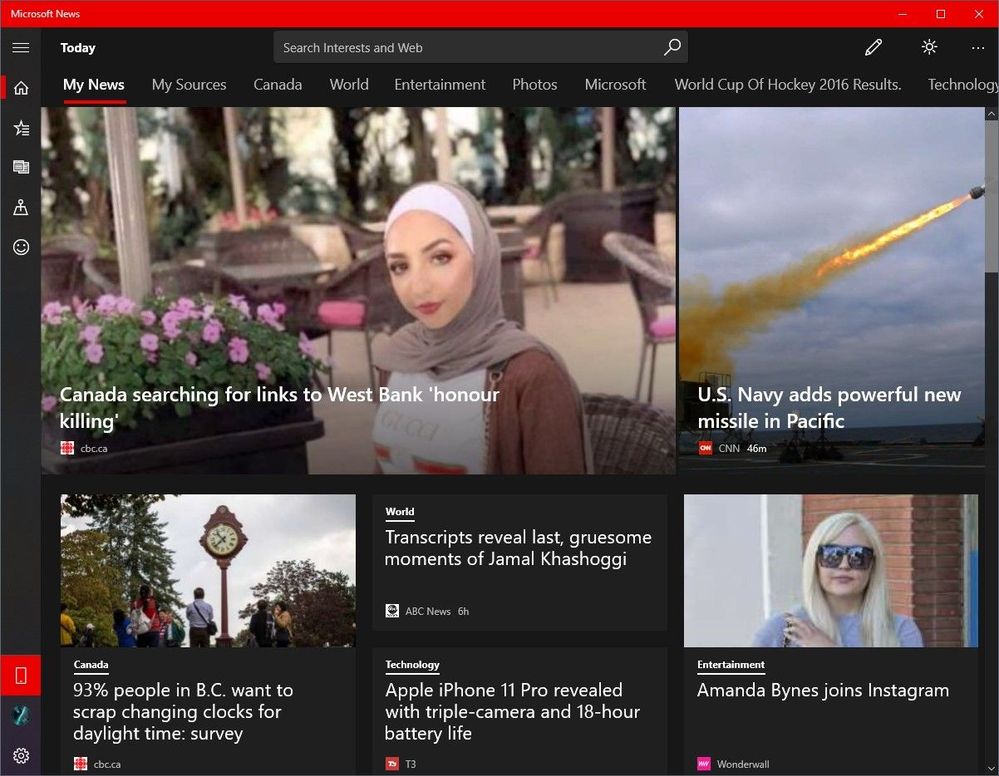Click the Technology category label on card
Image resolution: width=999 pixels, height=776 pixels.
tap(412, 665)
